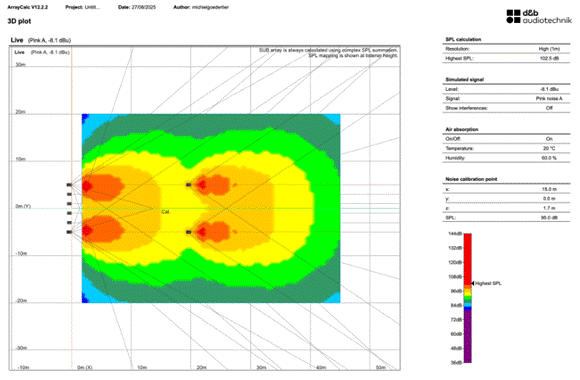Screen dimensions: 580x380
Task: Click the Signal value 'Pink noise A'
Action: 549,99
